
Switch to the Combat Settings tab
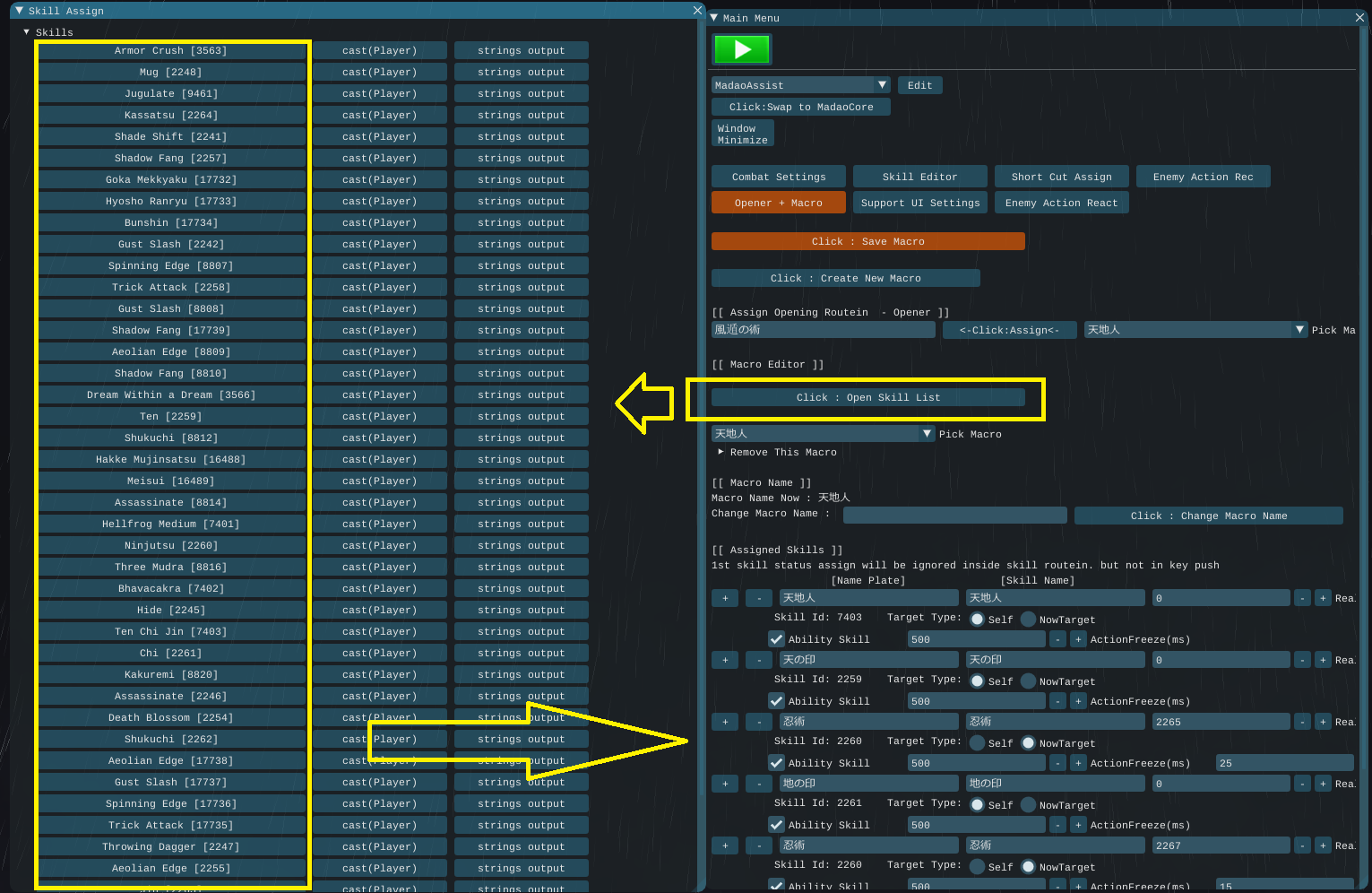coord(778,177)
